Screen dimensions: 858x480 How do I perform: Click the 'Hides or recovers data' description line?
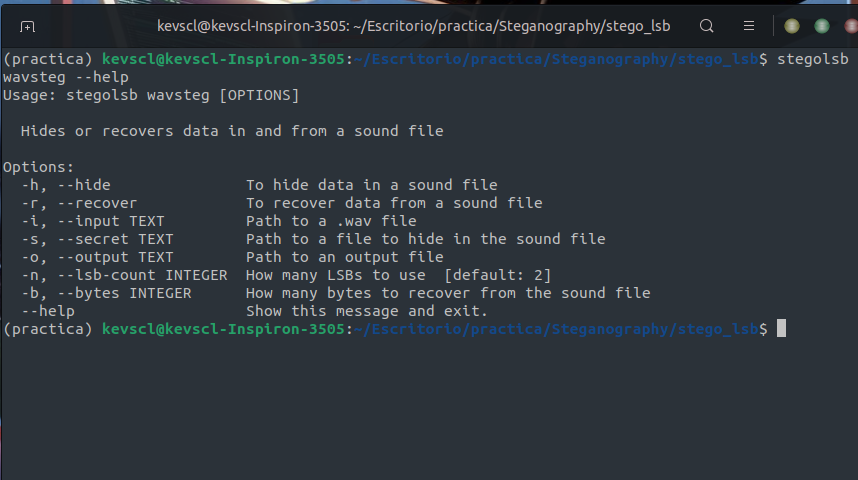[232, 131]
